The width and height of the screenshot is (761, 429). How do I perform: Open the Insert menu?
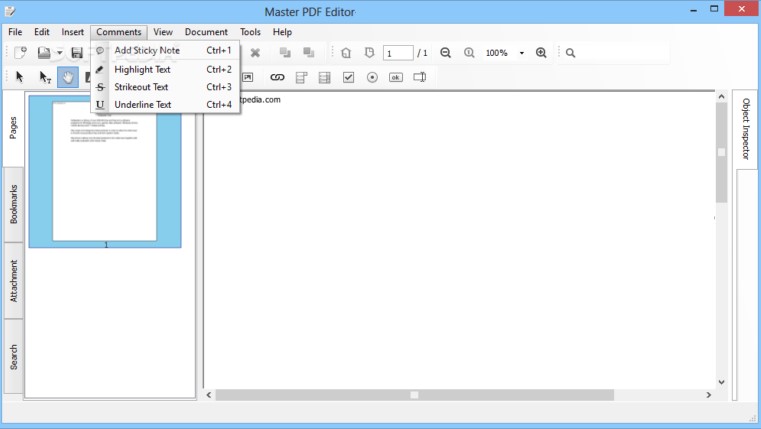72,32
